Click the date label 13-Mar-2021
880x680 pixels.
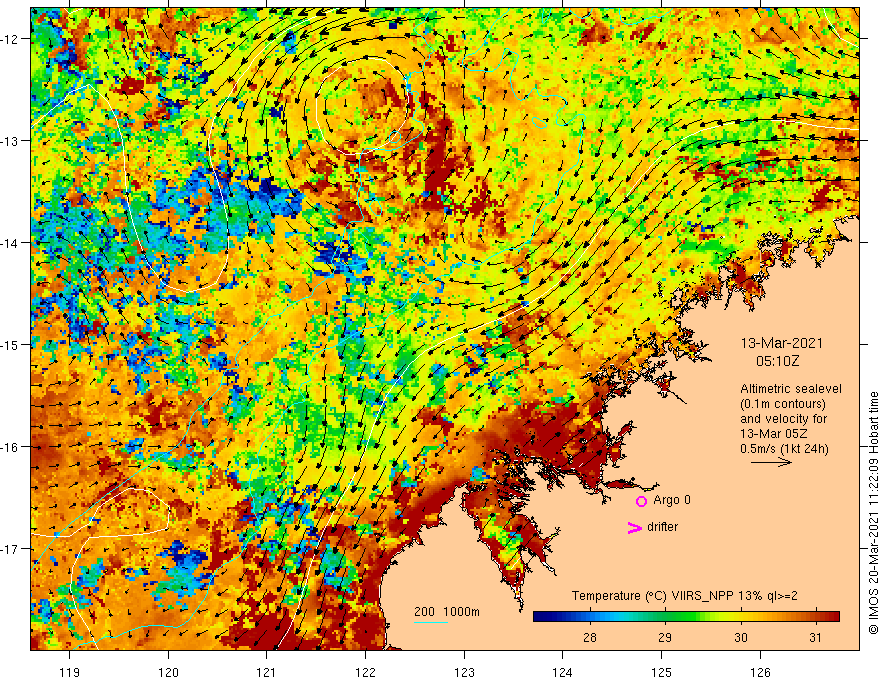782,343
